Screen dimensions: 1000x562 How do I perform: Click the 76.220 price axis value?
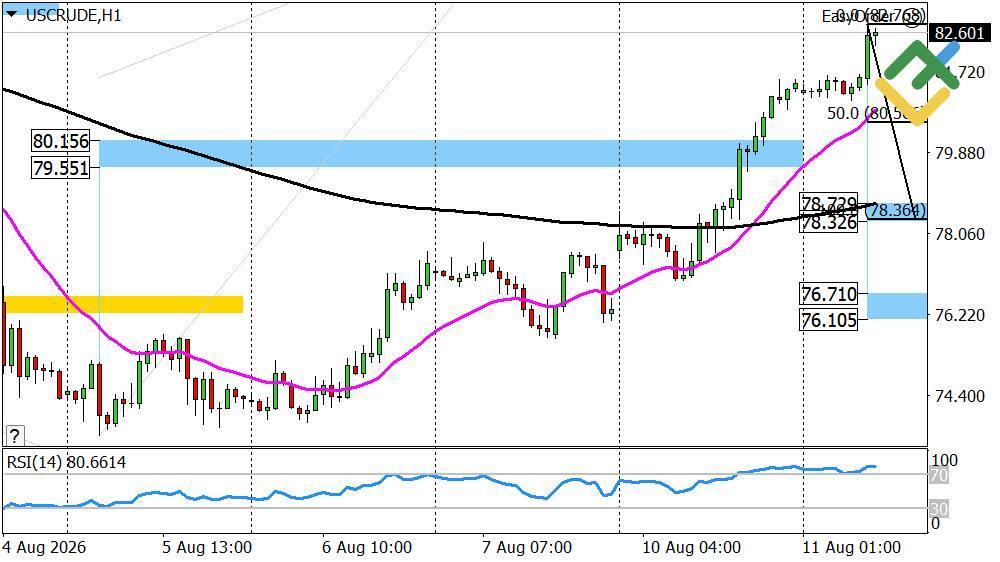[960, 315]
